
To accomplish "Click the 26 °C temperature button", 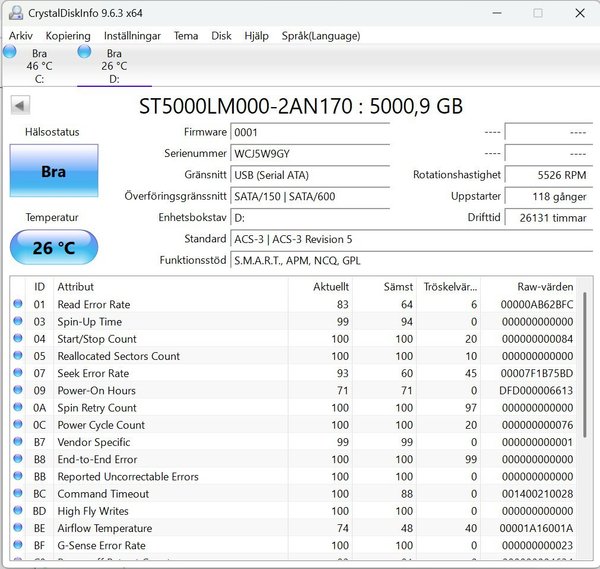I will (54, 248).
